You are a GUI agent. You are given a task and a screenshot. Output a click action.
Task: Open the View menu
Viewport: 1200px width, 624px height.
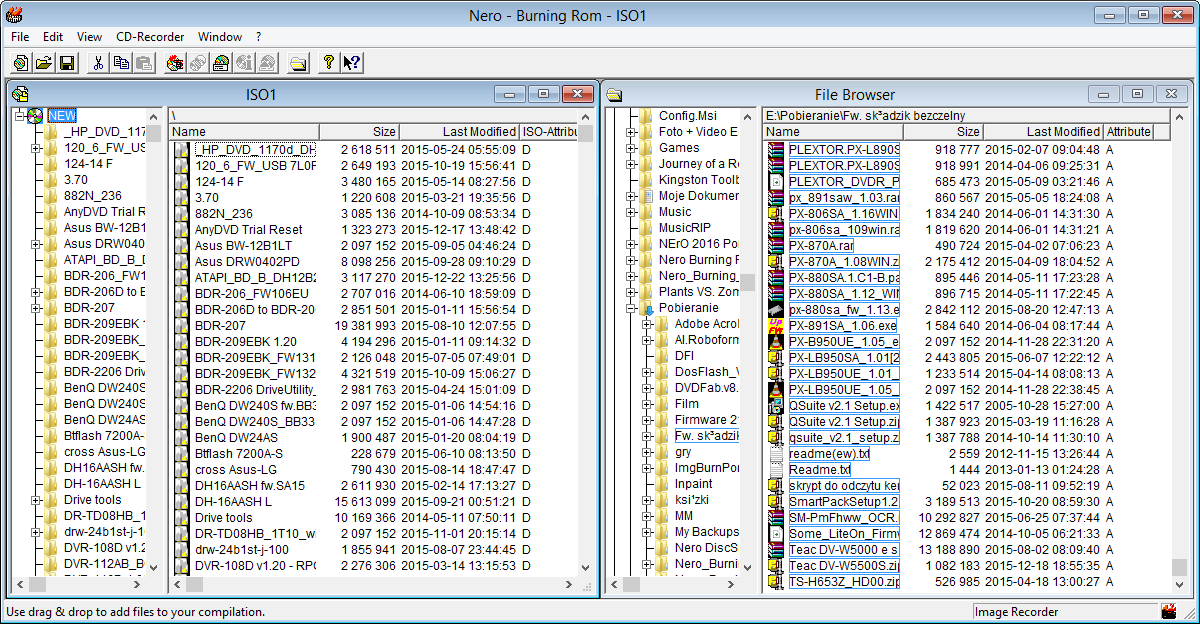pyautogui.click(x=89, y=37)
